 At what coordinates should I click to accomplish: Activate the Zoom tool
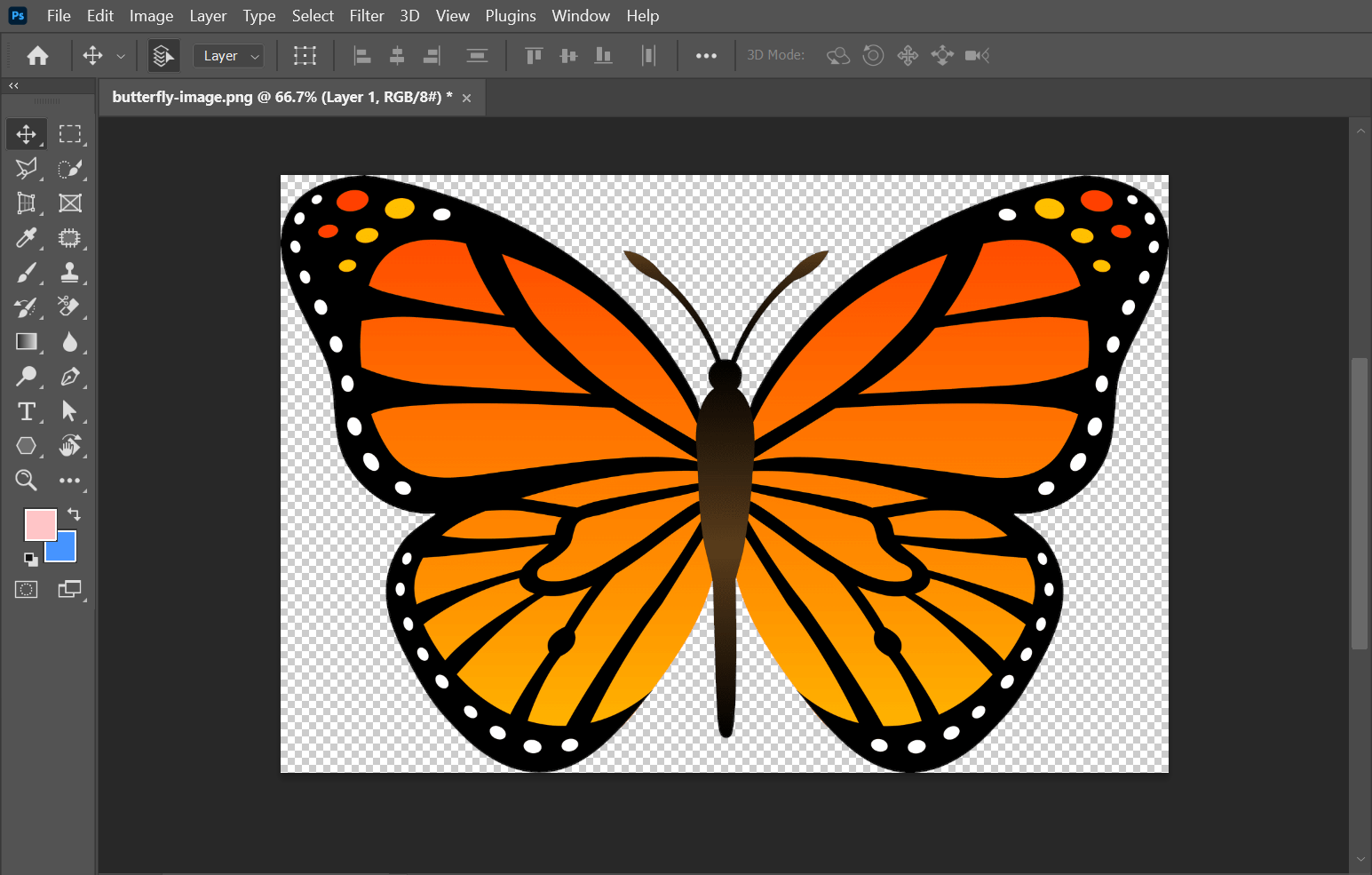[x=27, y=481]
